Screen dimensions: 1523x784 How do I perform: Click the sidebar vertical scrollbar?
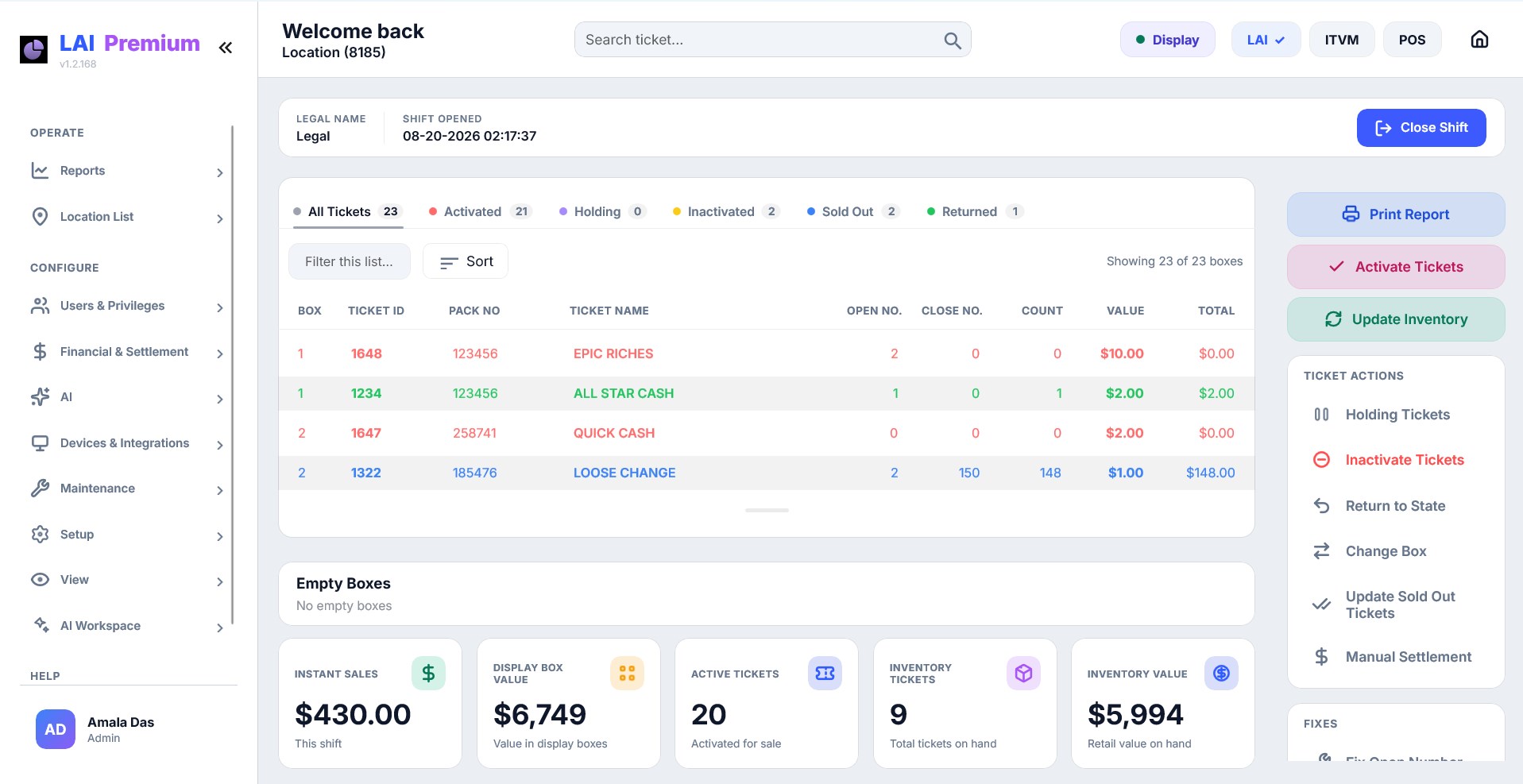point(232,375)
